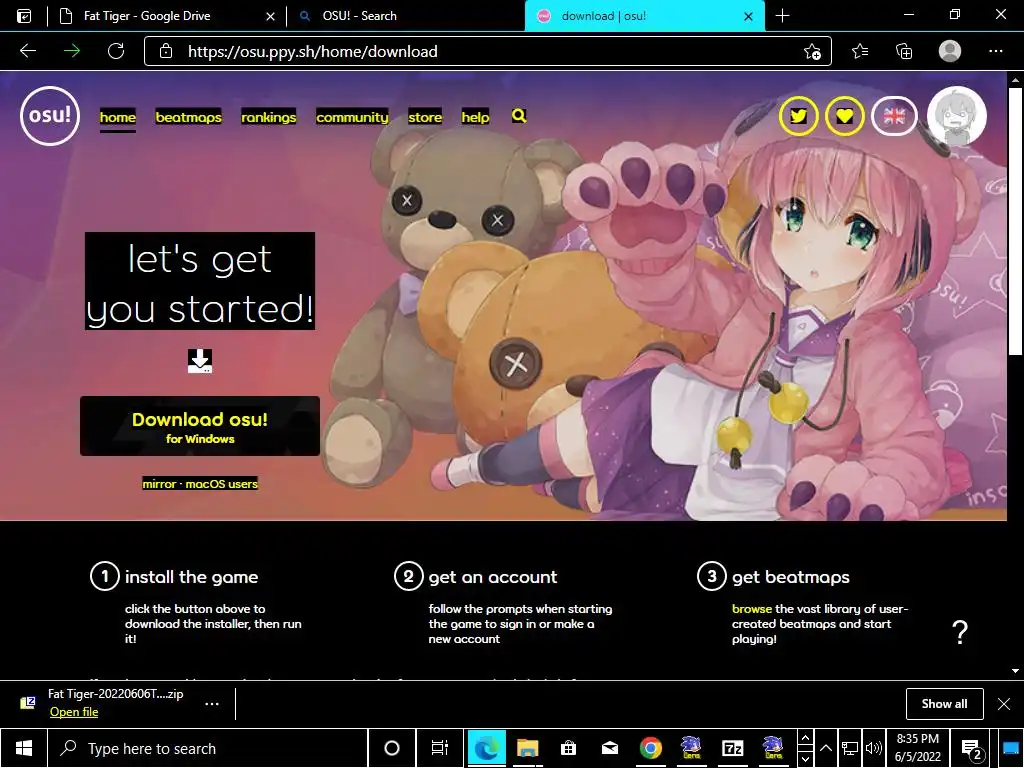
Task: Open taskbar clock showing 8:35 PM
Action: click(918, 748)
